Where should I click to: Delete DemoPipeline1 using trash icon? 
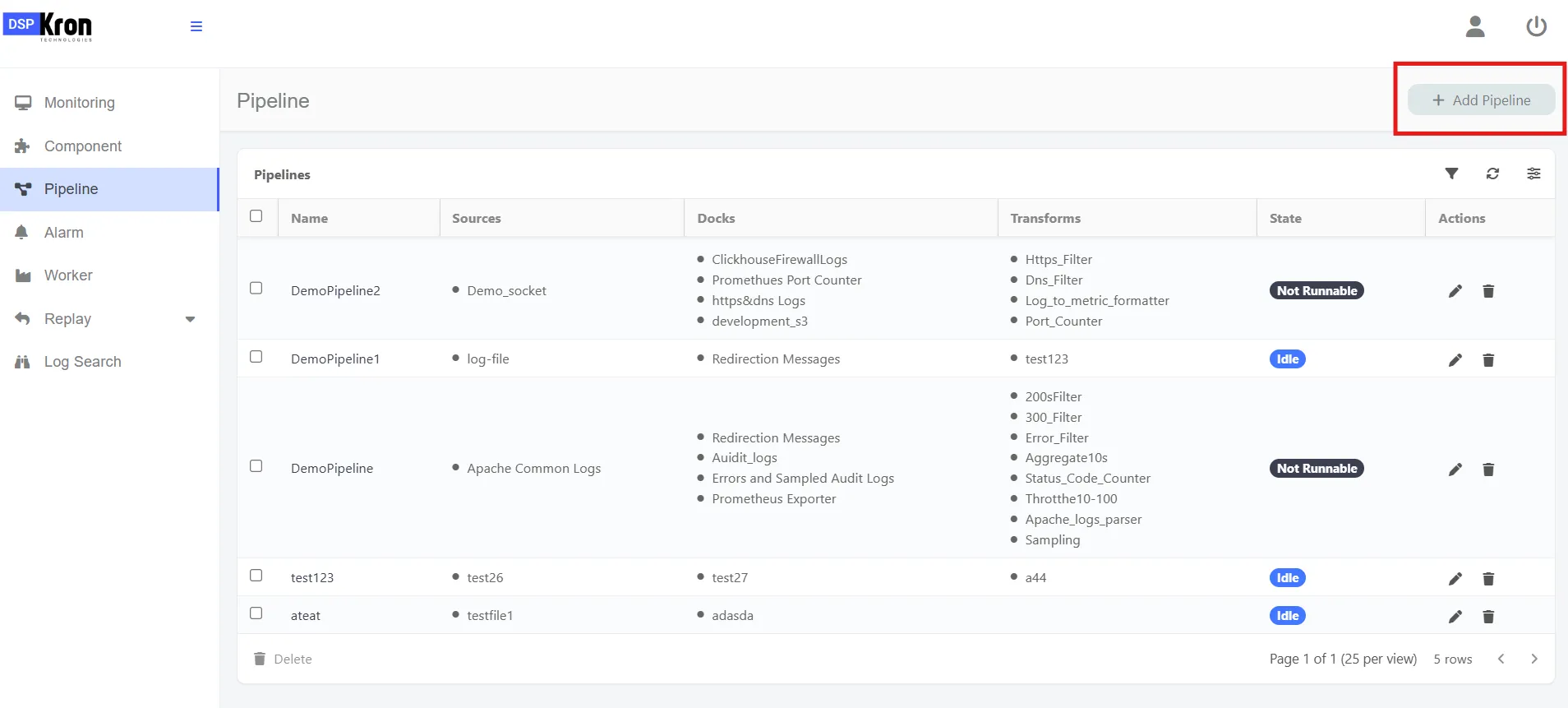(1488, 359)
